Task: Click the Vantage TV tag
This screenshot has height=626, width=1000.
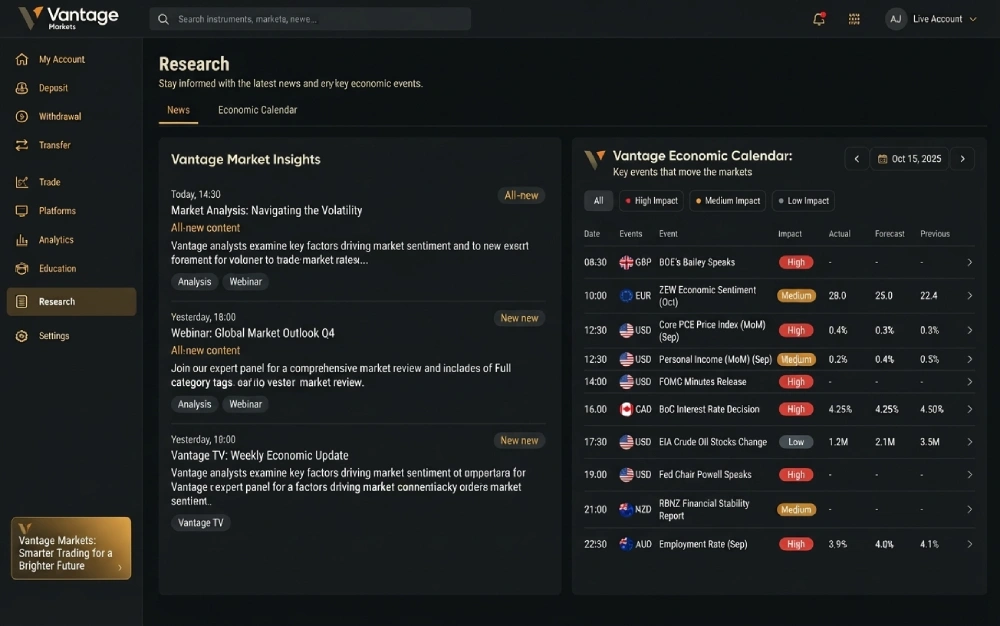Action: click(x=201, y=523)
